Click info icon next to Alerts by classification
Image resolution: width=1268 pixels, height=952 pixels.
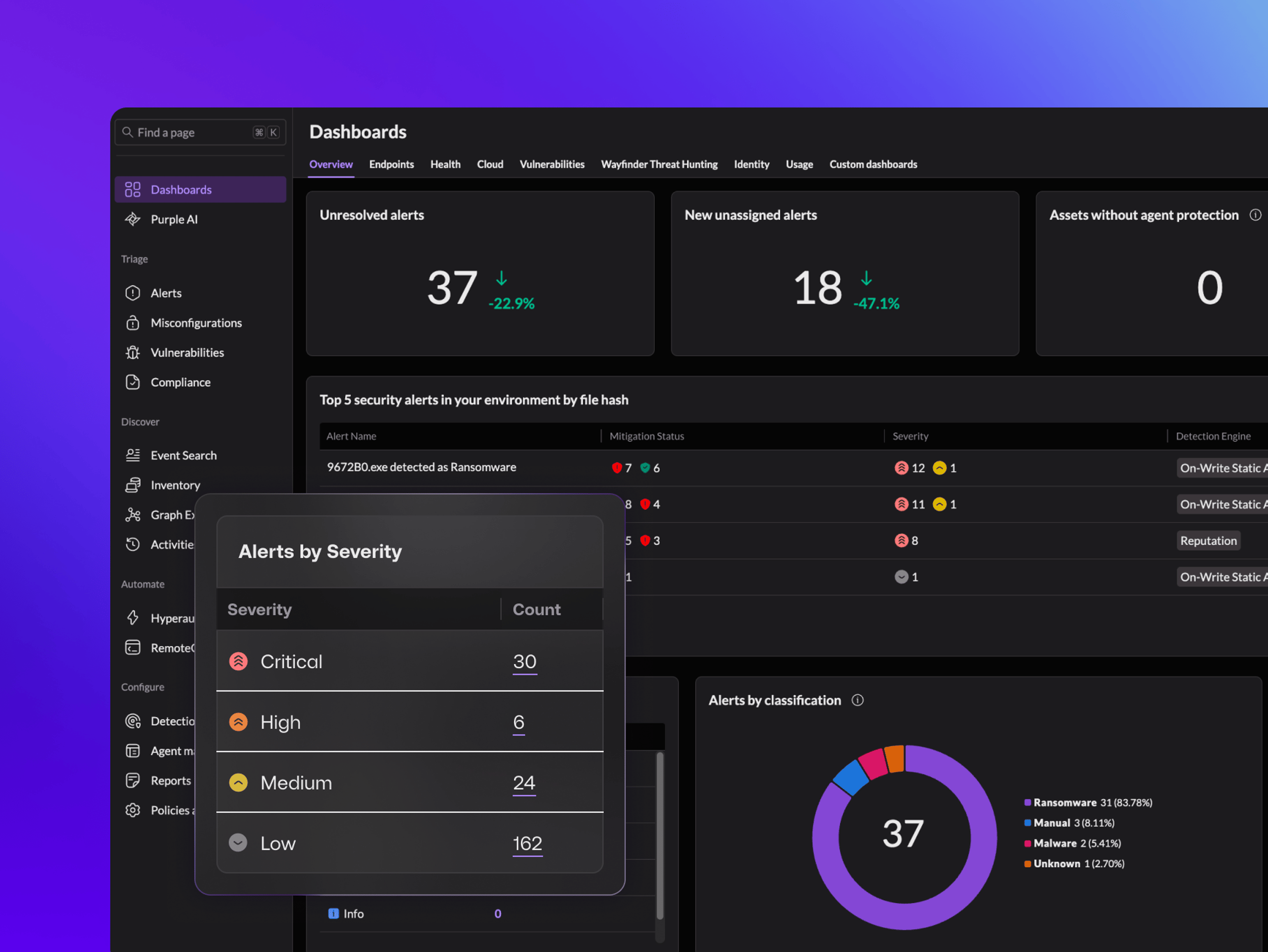(x=857, y=701)
